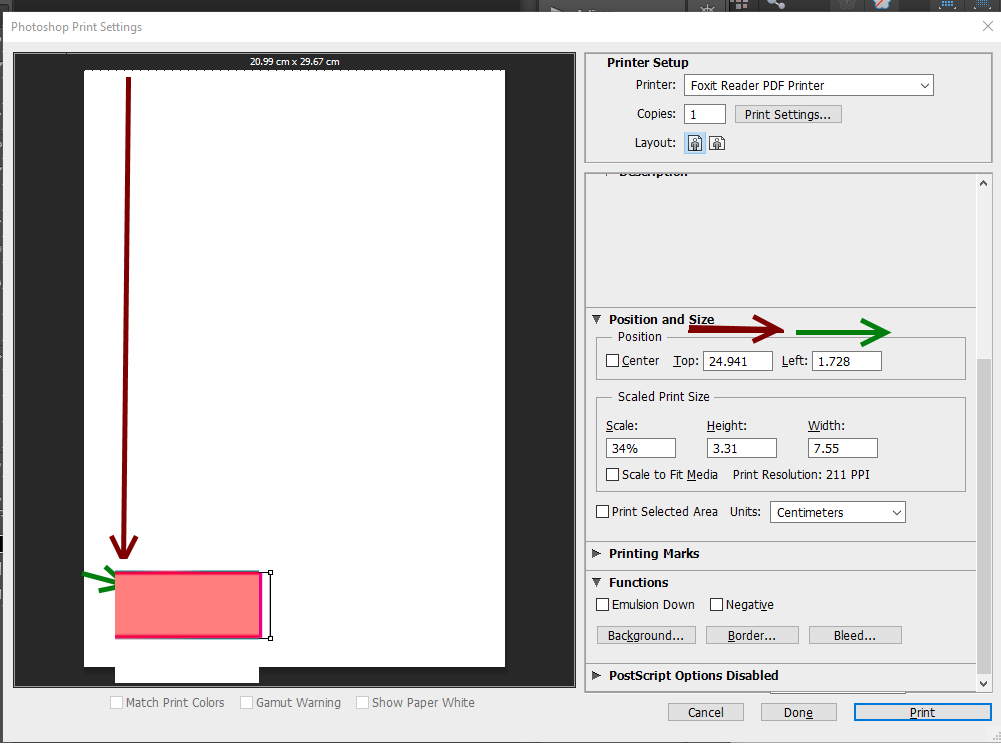The width and height of the screenshot is (1001, 744).
Task: Click the Left position field
Action: click(x=847, y=361)
